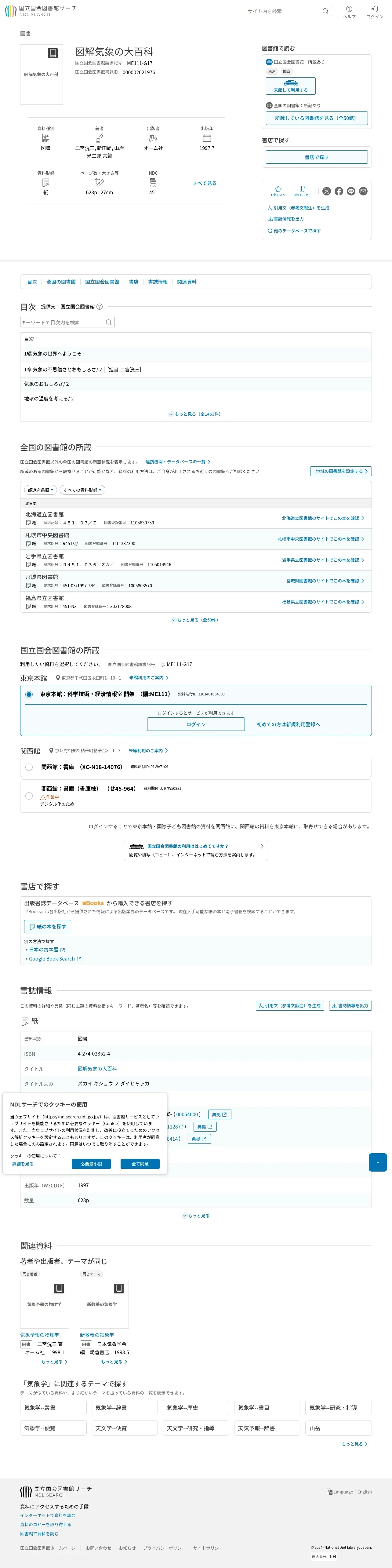Click 全て同意 cookie button
392x1568 pixels.
pos(140,1164)
